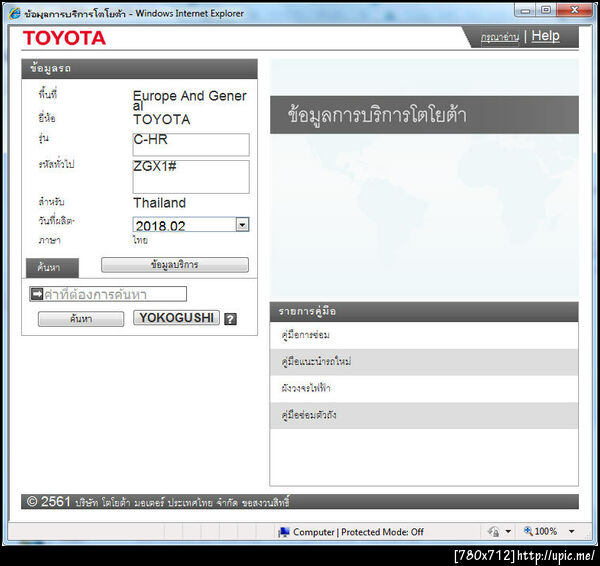600x566 pixels.
Task: Click the Europe And General region value
Action: [x=190, y=100]
